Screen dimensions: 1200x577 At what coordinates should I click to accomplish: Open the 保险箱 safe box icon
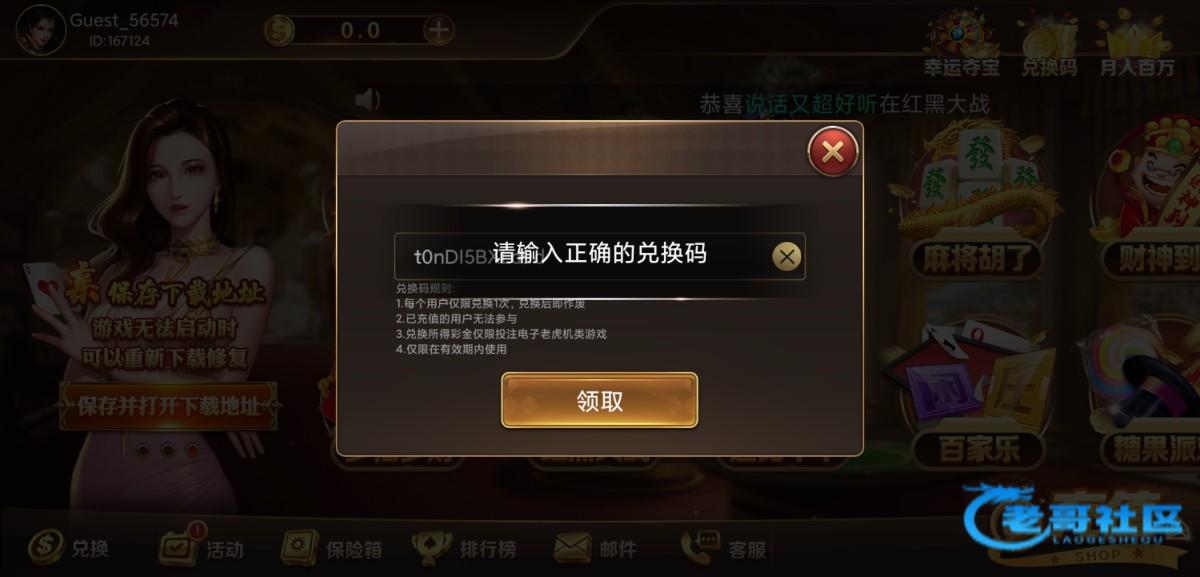point(331,548)
